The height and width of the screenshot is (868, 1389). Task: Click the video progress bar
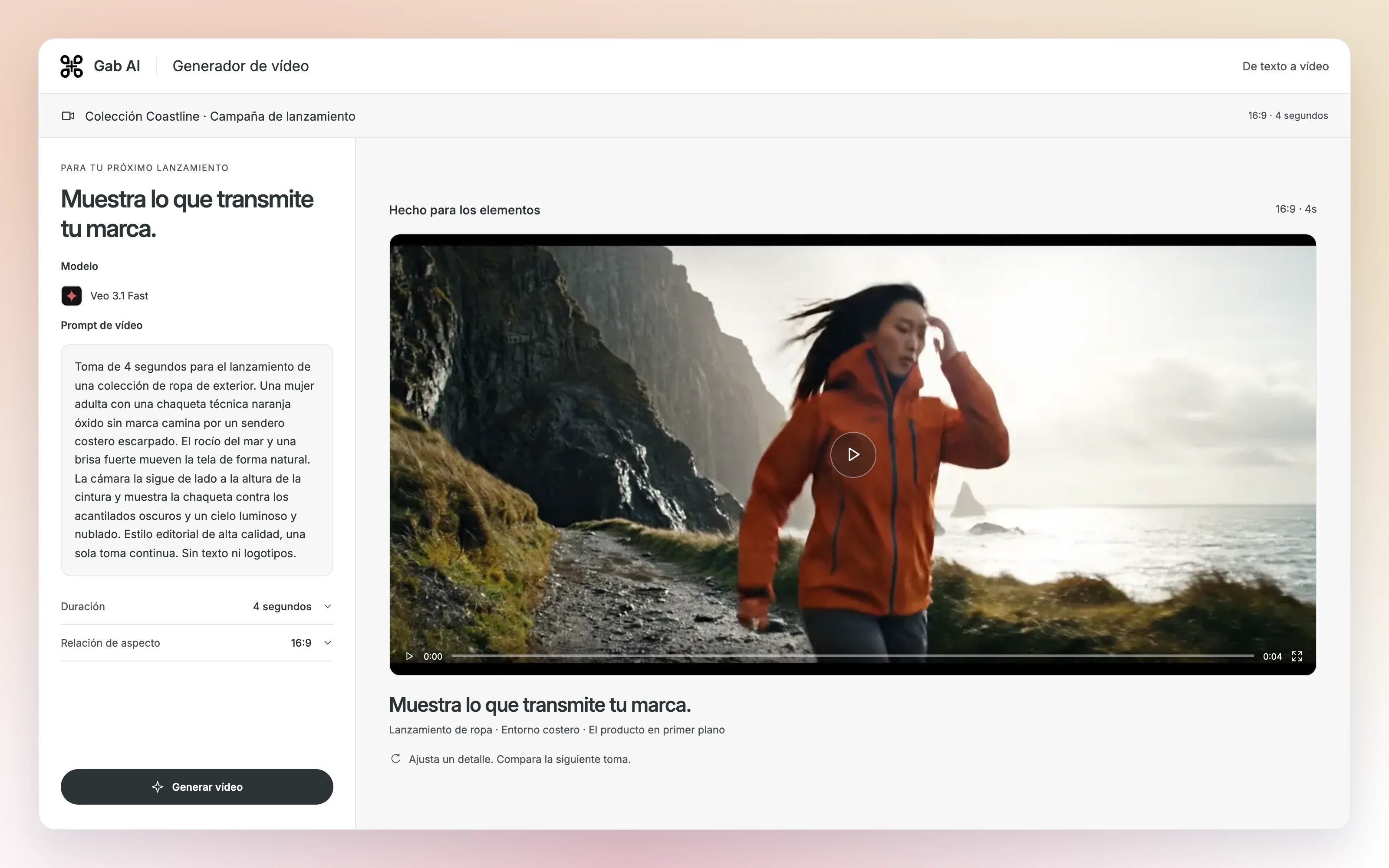coord(852,656)
